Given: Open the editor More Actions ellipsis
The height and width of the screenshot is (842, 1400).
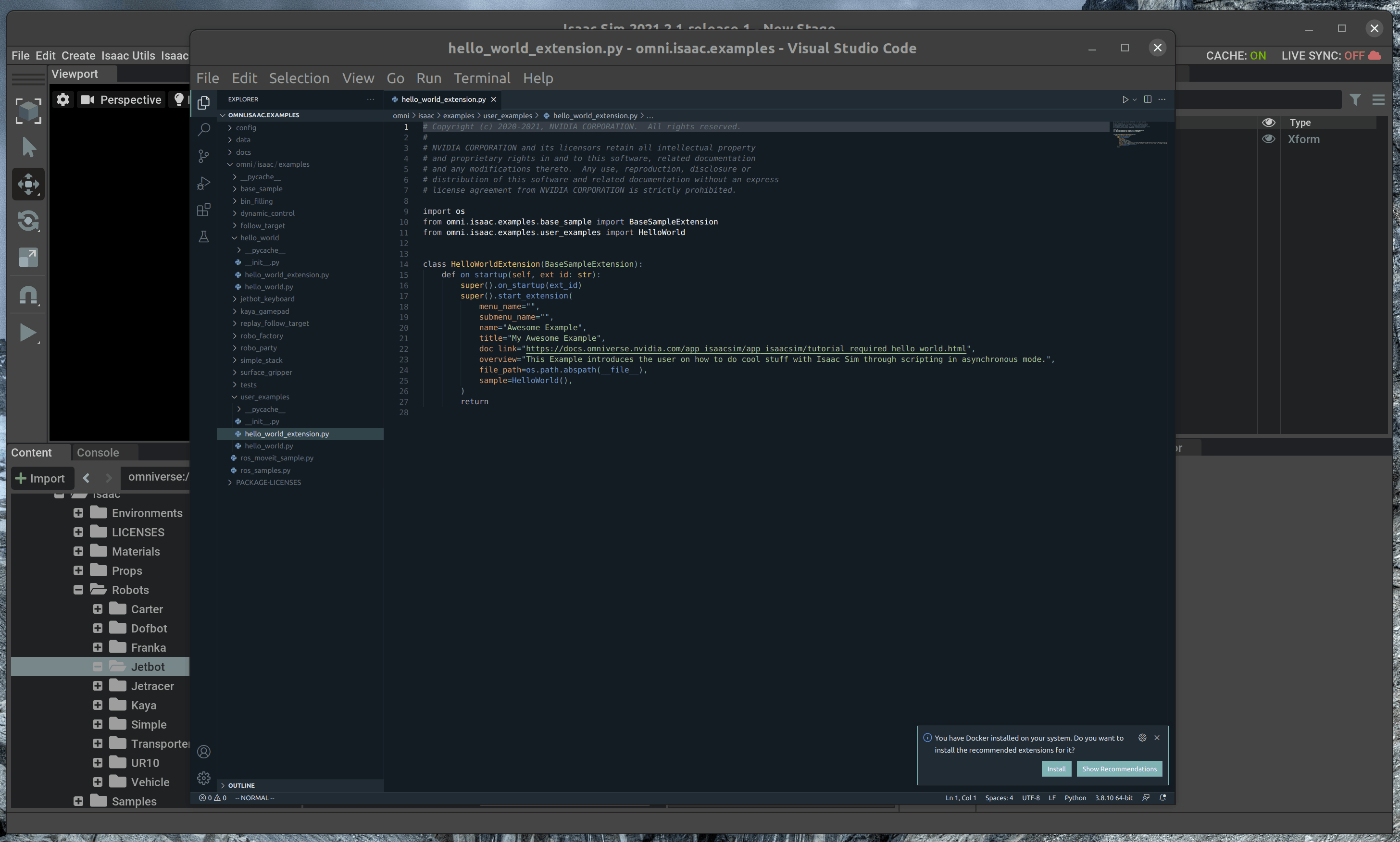Looking at the screenshot, I should click(1163, 100).
